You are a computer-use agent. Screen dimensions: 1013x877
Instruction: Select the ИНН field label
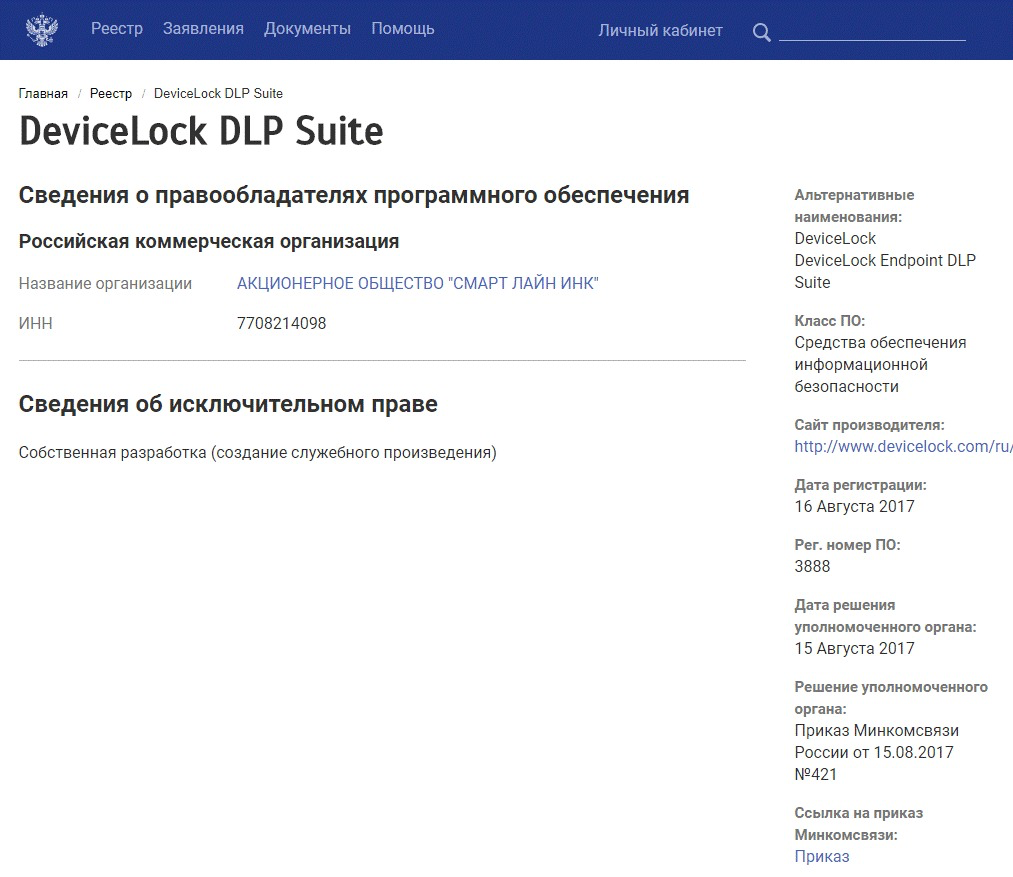pyautogui.click(x=36, y=323)
